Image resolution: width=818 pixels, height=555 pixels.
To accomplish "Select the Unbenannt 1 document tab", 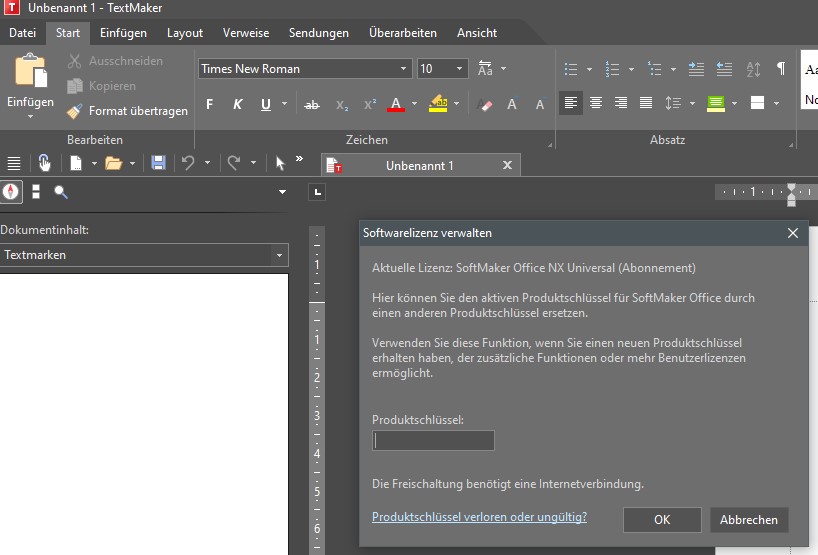I will [419, 166].
